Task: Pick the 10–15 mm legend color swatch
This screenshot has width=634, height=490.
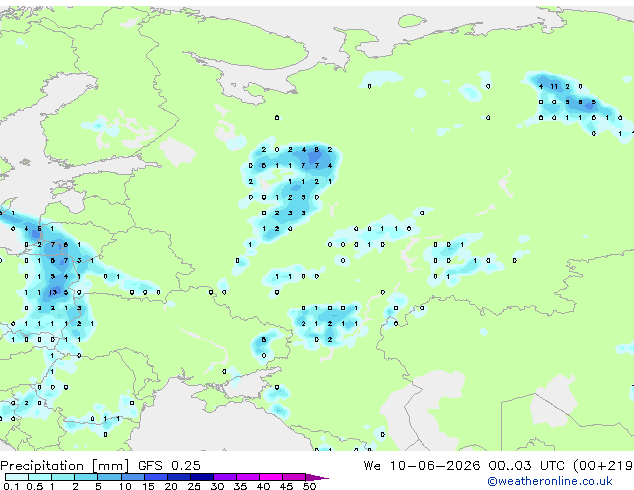Action: (132, 477)
